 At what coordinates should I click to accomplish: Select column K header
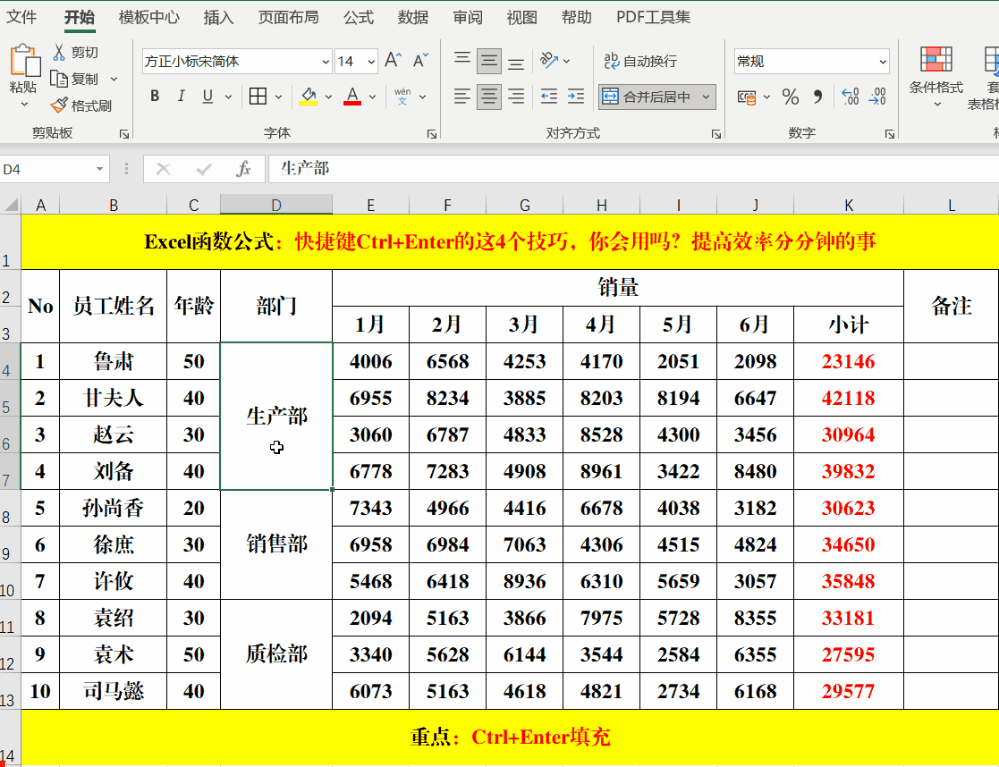coord(849,204)
